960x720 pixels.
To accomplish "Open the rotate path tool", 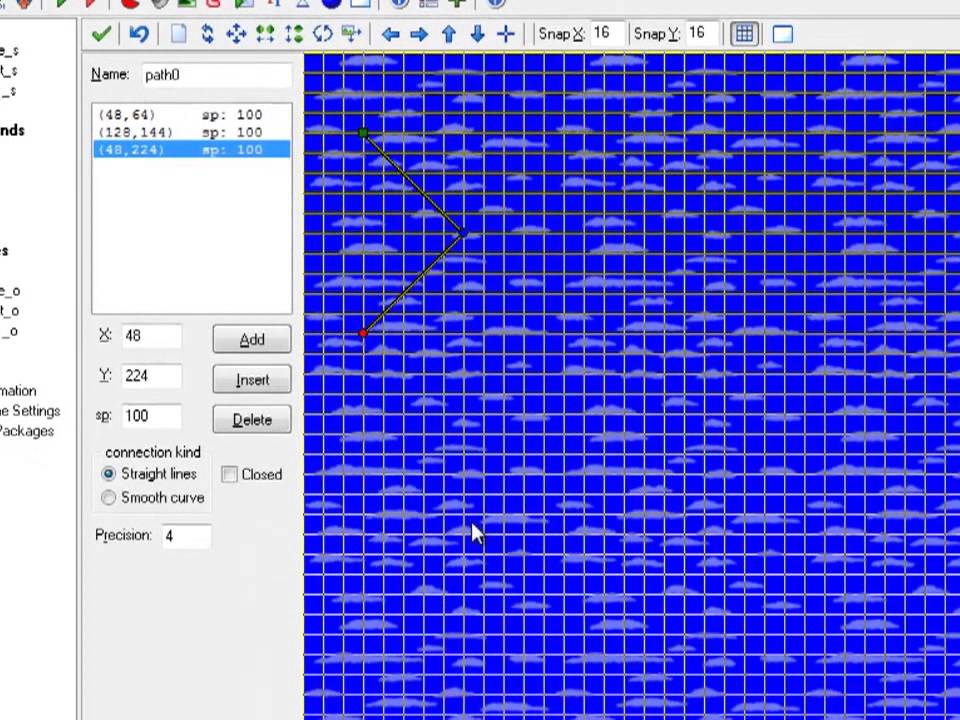I will coord(323,33).
